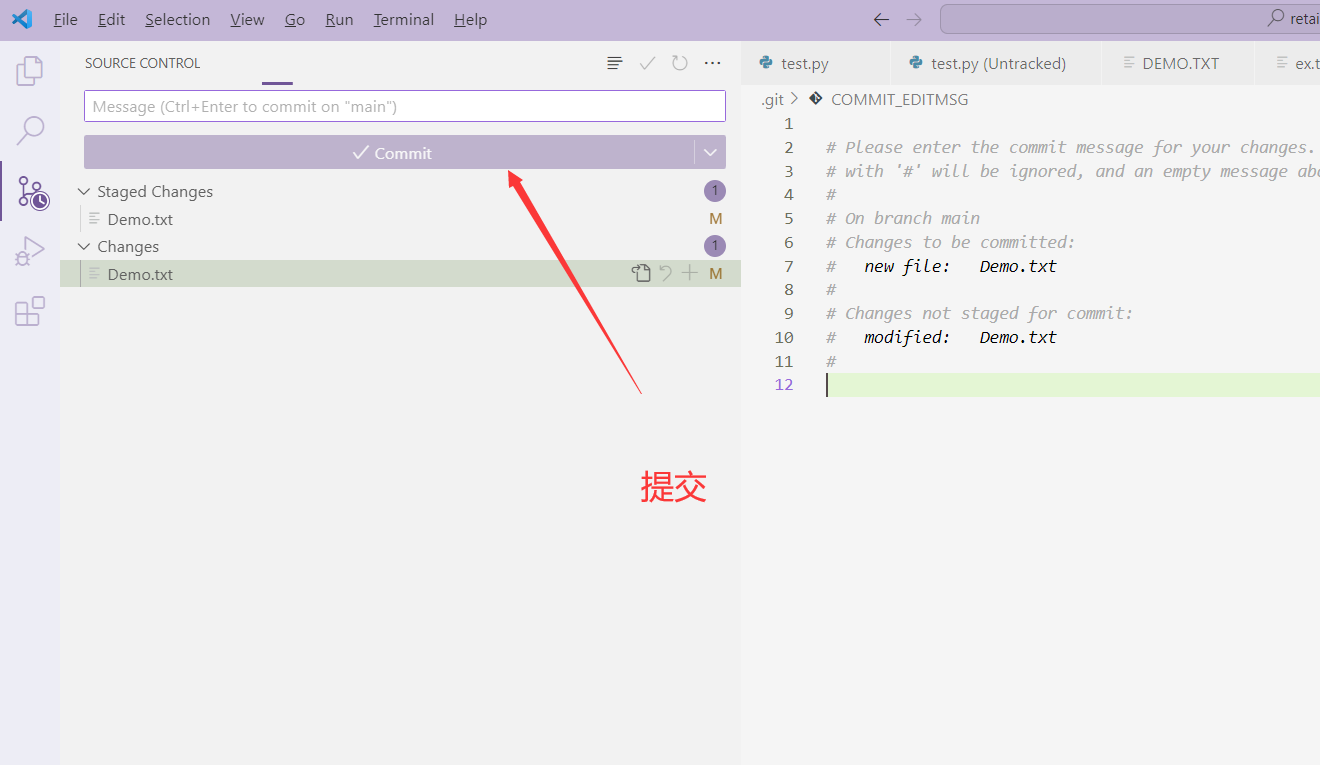The height and width of the screenshot is (765, 1320).
Task: Click the Source Control activity bar icon
Action: pos(30,191)
